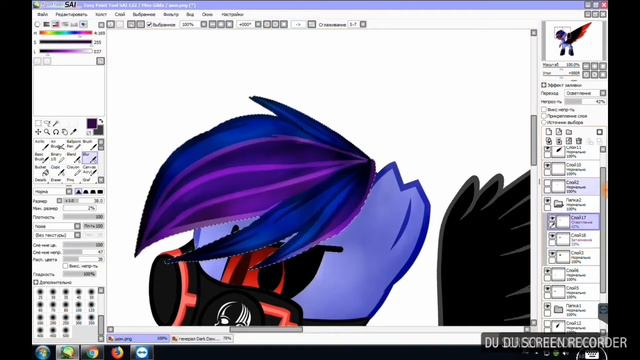Show the RGB slider panel icon
640x360 pixels.
tap(47, 24)
